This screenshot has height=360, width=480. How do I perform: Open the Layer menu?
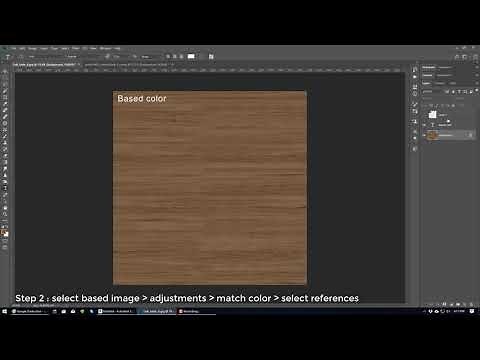[44, 48]
